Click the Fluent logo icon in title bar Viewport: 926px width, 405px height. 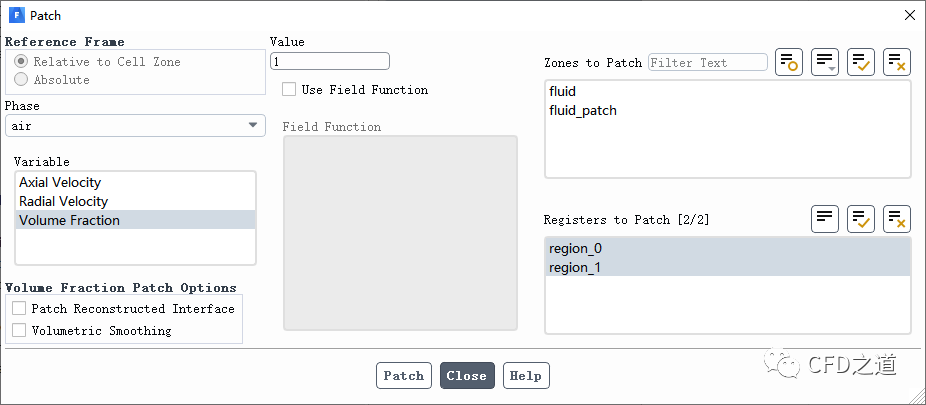click(x=17, y=15)
